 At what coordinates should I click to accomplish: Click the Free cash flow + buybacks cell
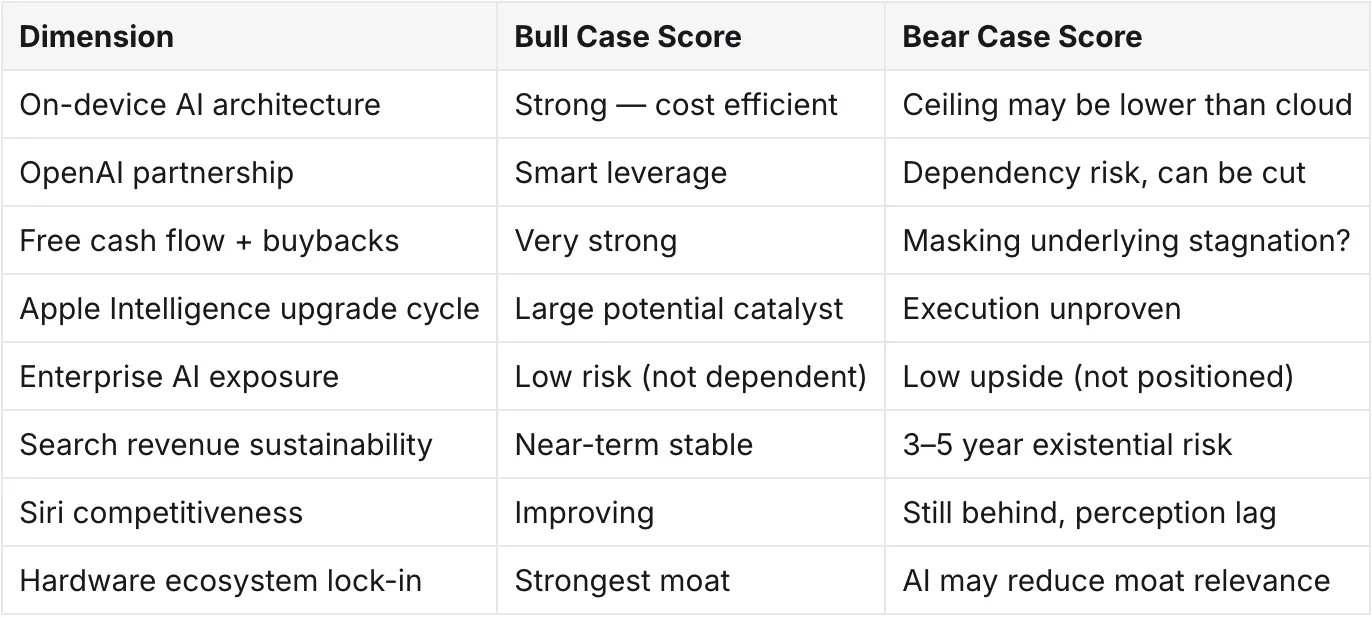[x=249, y=240]
